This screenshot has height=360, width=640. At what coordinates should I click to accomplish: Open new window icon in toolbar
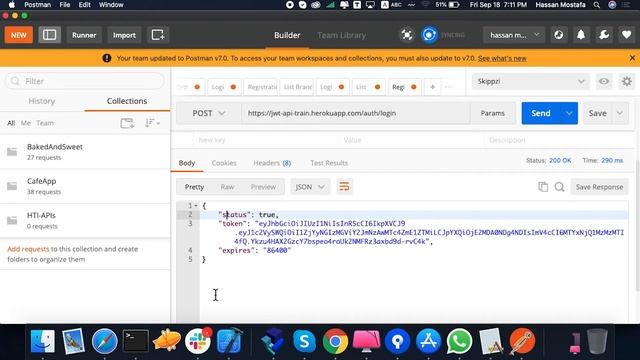point(158,35)
